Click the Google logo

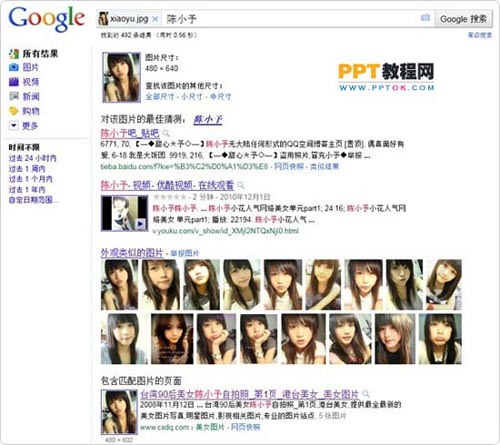pyautogui.click(x=46, y=19)
